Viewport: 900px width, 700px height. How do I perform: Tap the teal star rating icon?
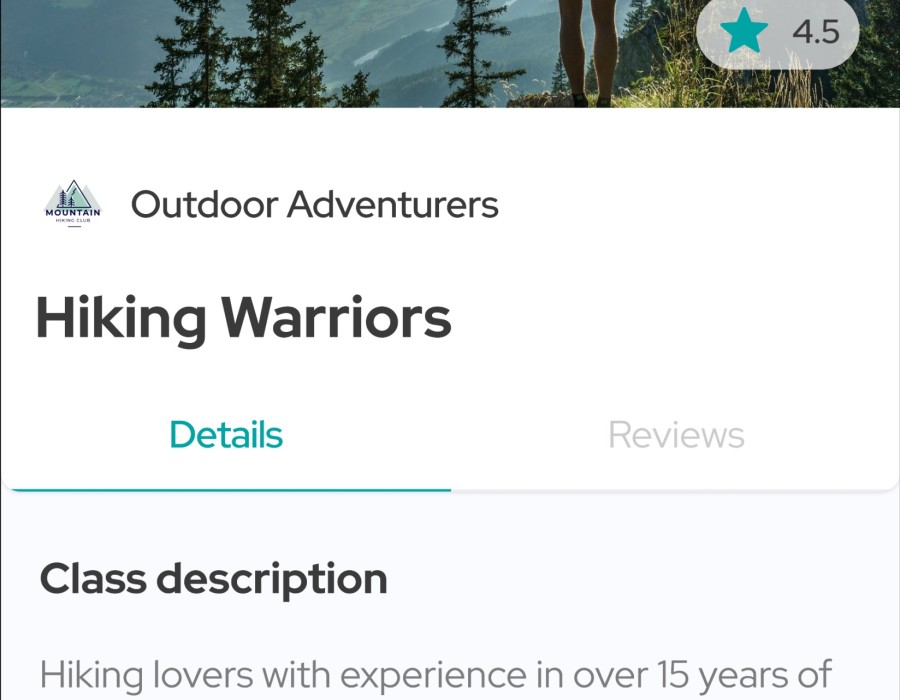[x=743, y=30]
